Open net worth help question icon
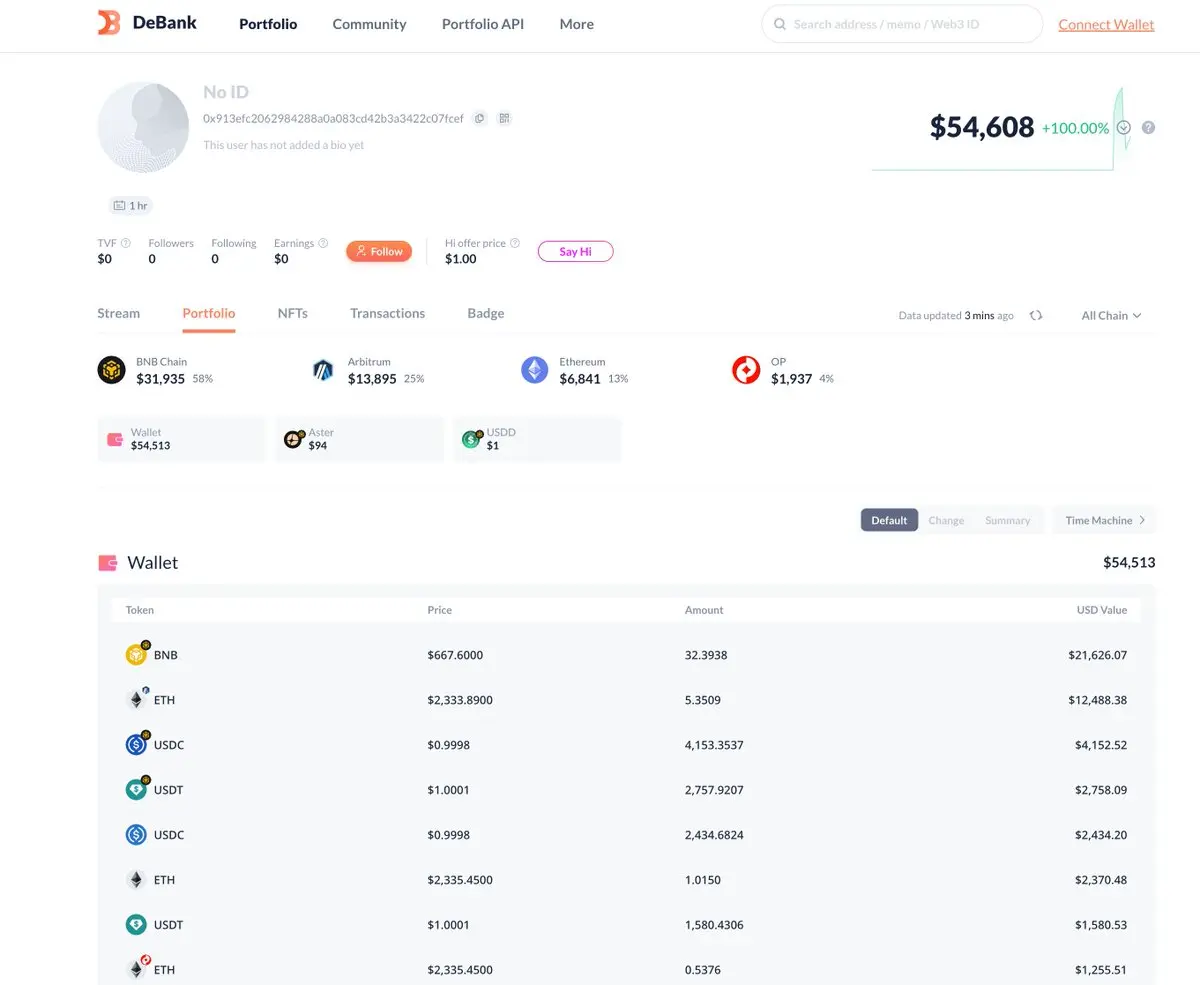The image size is (1200, 985). (1148, 128)
